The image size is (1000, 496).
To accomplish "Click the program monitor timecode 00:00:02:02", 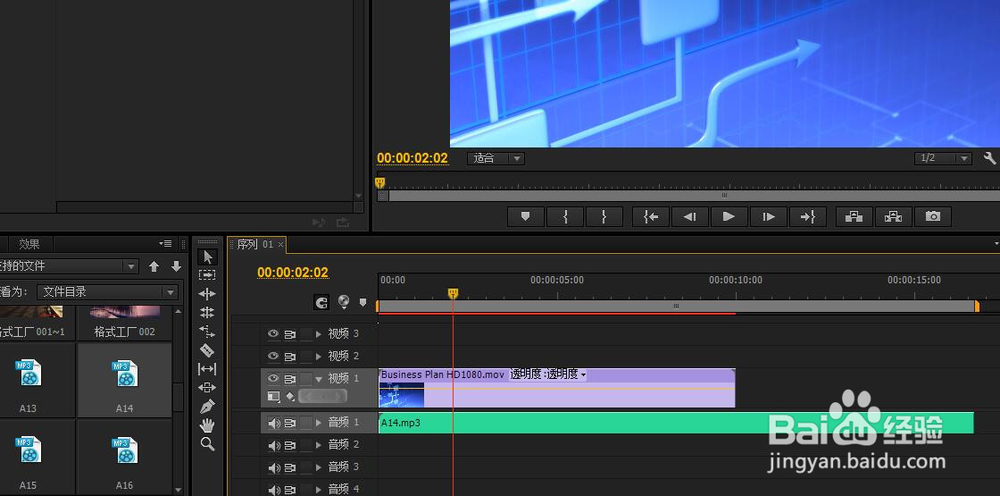I will tap(412, 158).
